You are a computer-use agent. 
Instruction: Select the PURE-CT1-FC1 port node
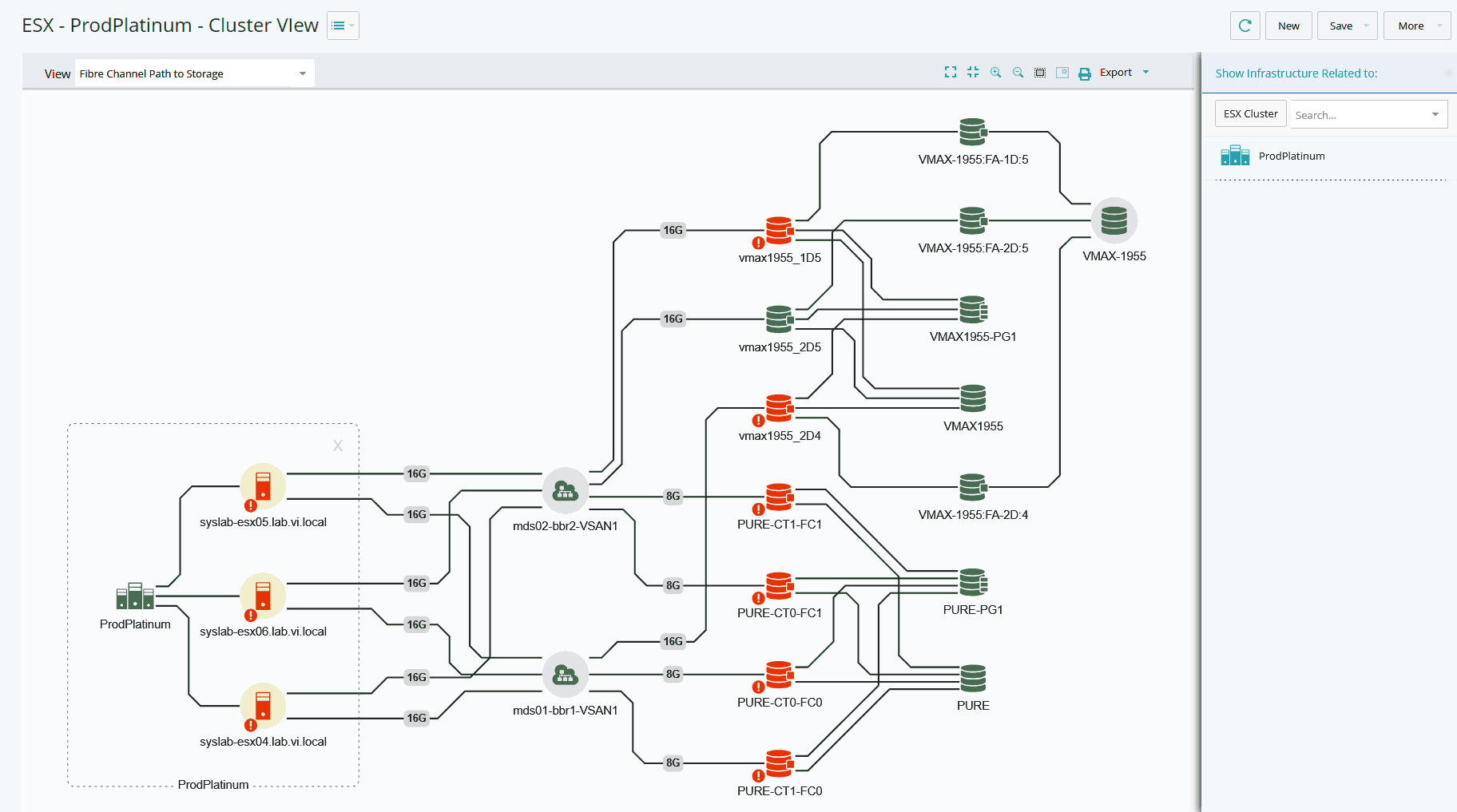pos(779,497)
